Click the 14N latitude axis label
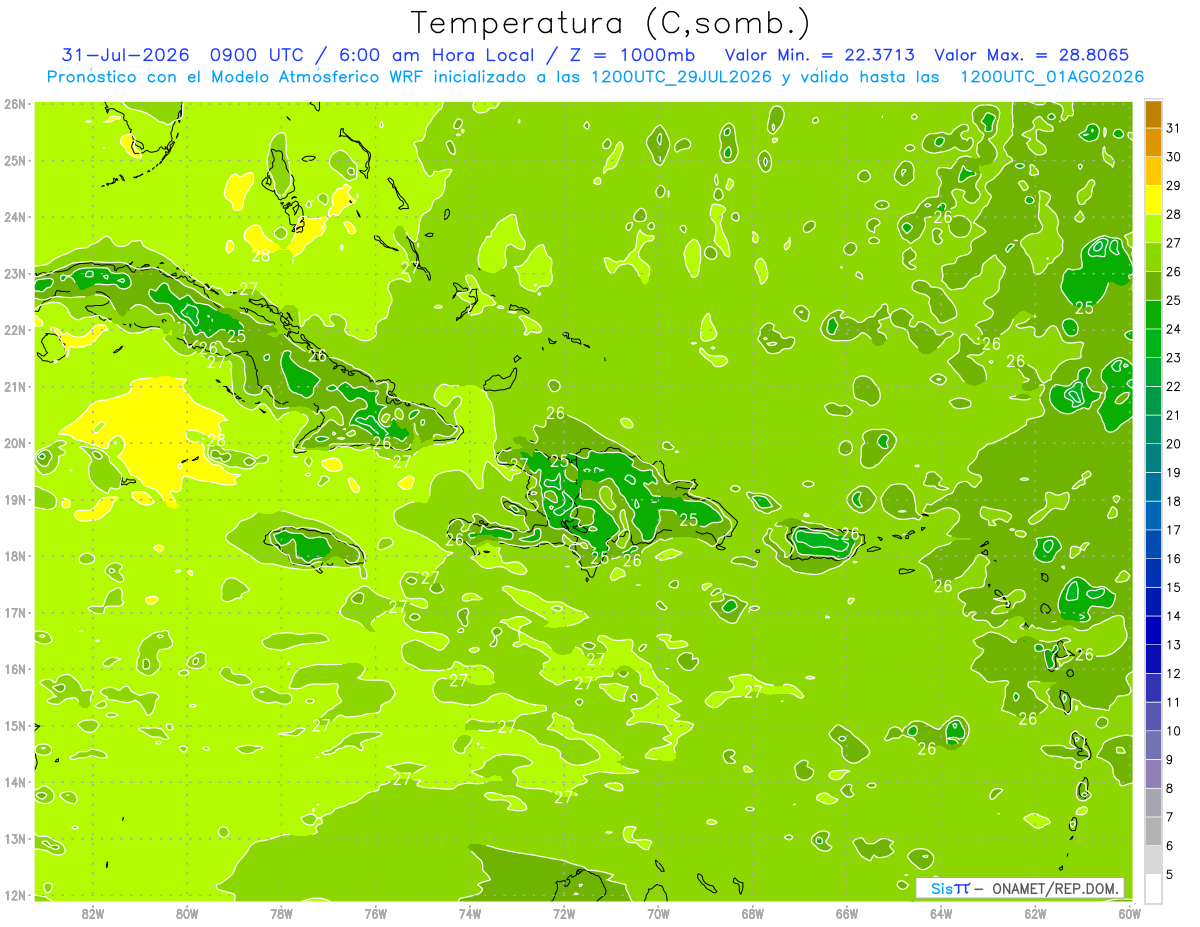The width and height of the screenshot is (1200, 927). click(15, 782)
